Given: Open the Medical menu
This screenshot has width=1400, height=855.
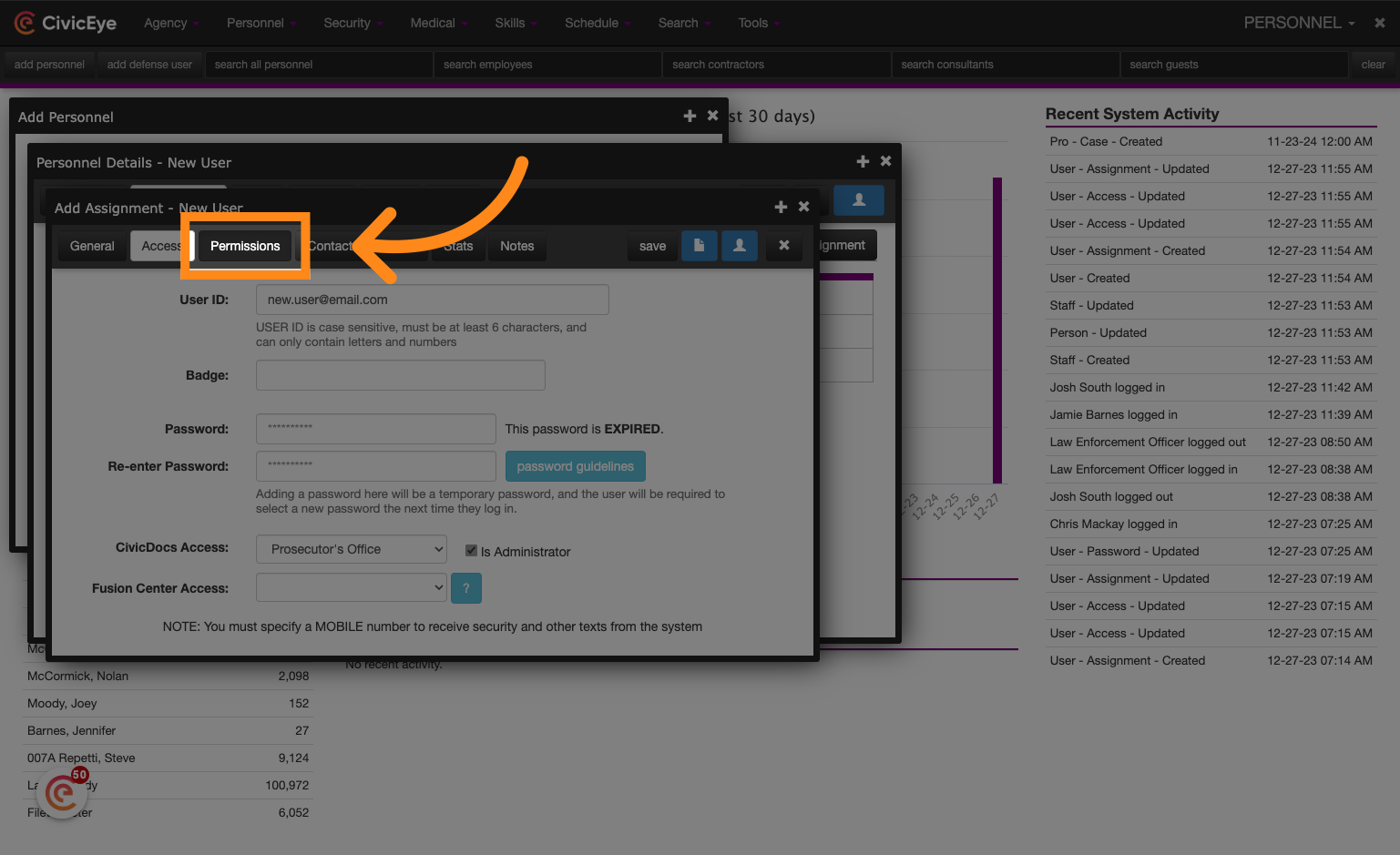Looking at the screenshot, I should [x=438, y=23].
